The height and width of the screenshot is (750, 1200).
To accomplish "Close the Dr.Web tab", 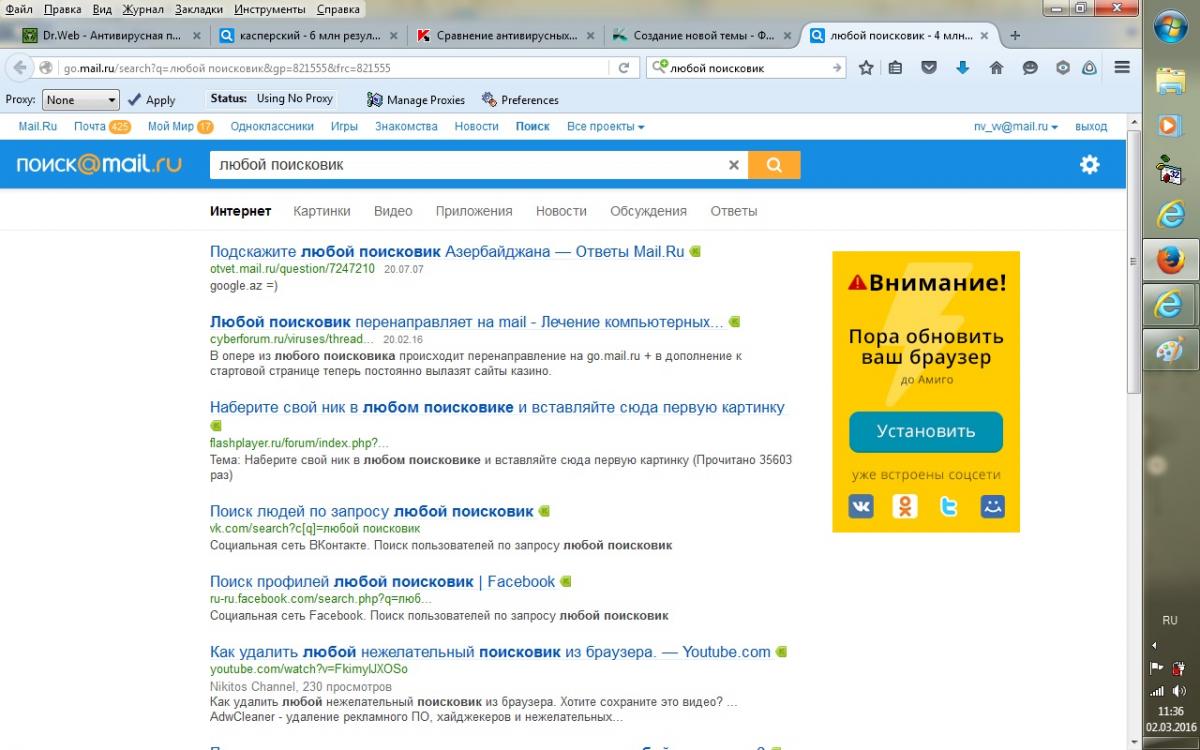I will (x=196, y=35).
